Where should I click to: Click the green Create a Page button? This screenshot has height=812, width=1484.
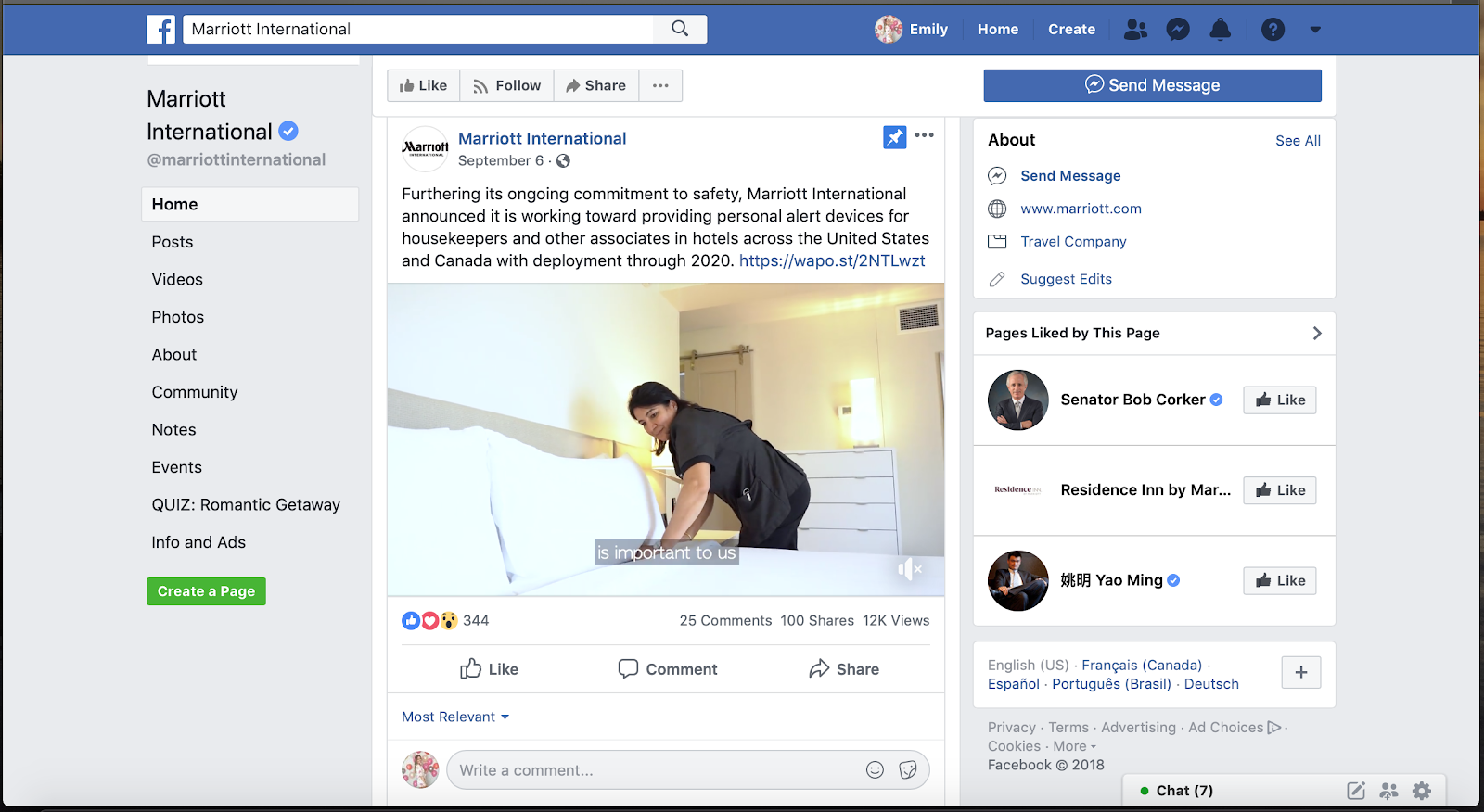coord(206,591)
